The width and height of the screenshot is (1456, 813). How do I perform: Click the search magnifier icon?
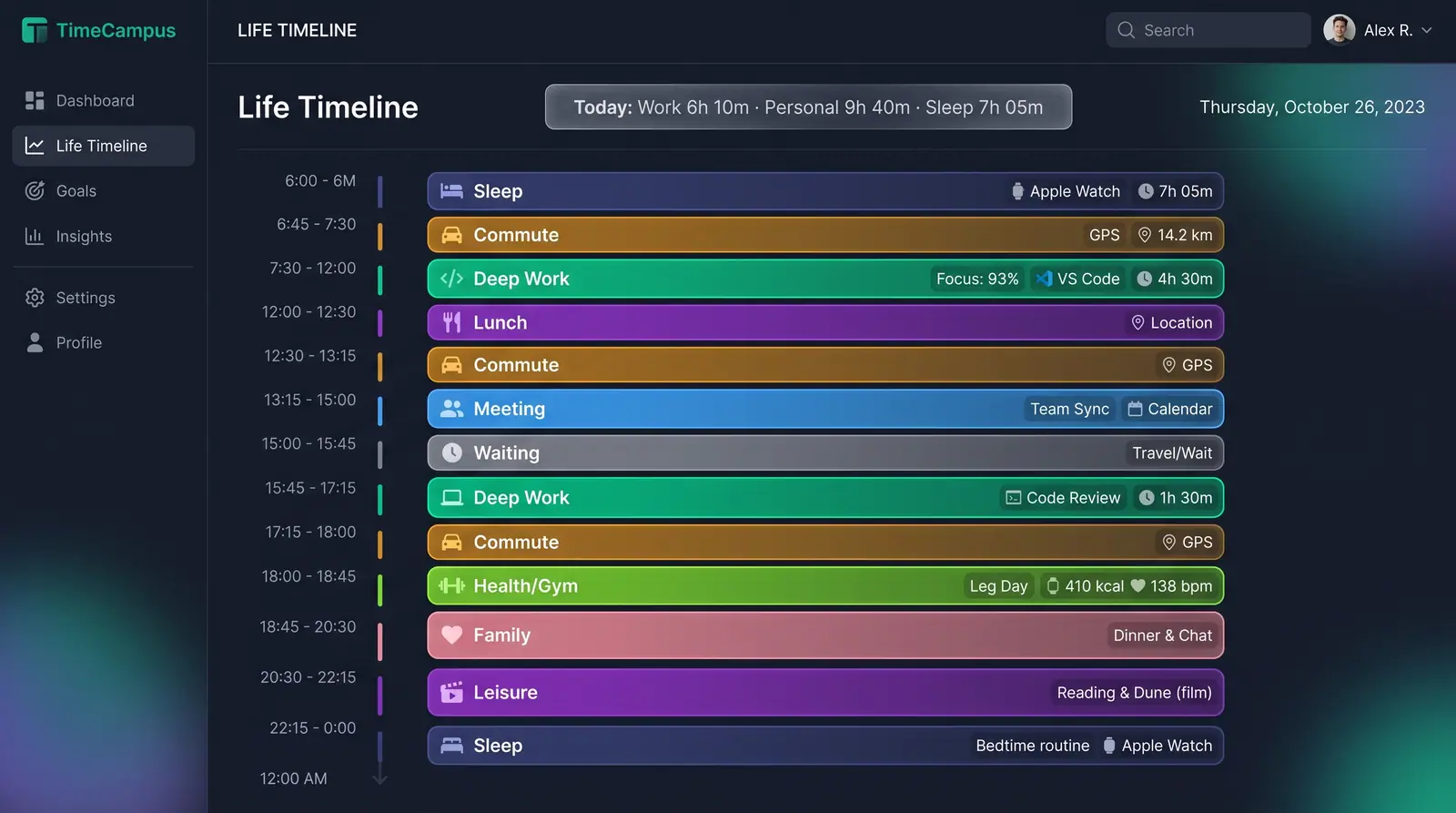[1126, 30]
